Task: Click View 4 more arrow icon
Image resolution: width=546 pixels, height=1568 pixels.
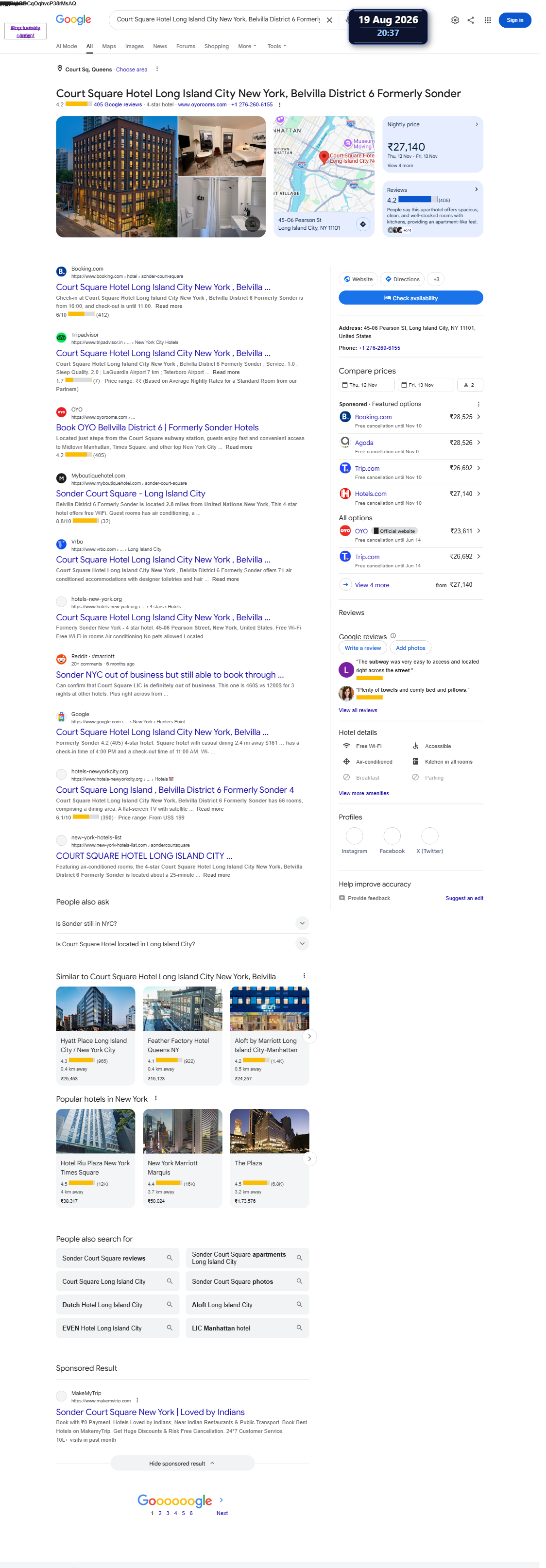Action: tap(346, 584)
